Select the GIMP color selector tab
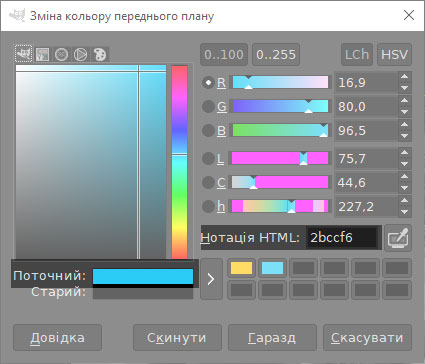Screen dimensions: 425x364 24,54
